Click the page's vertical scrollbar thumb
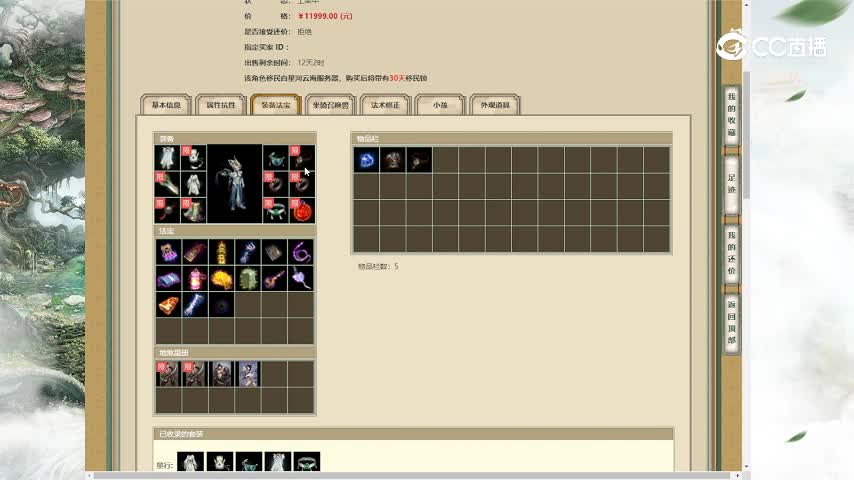This screenshot has height=480, width=854. pyautogui.click(x=747, y=133)
